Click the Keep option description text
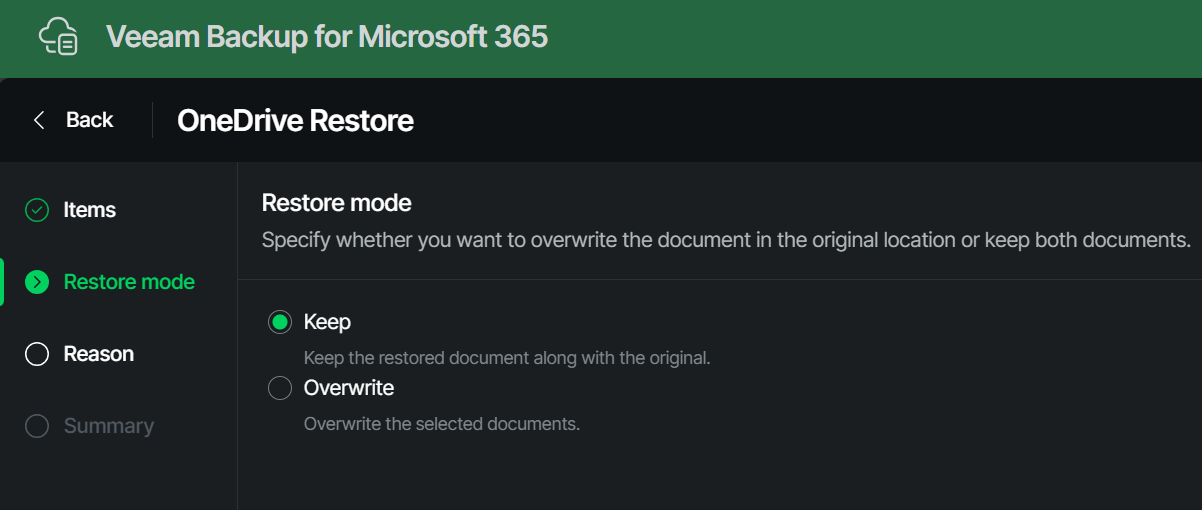The width and height of the screenshot is (1202, 510). coord(507,357)
